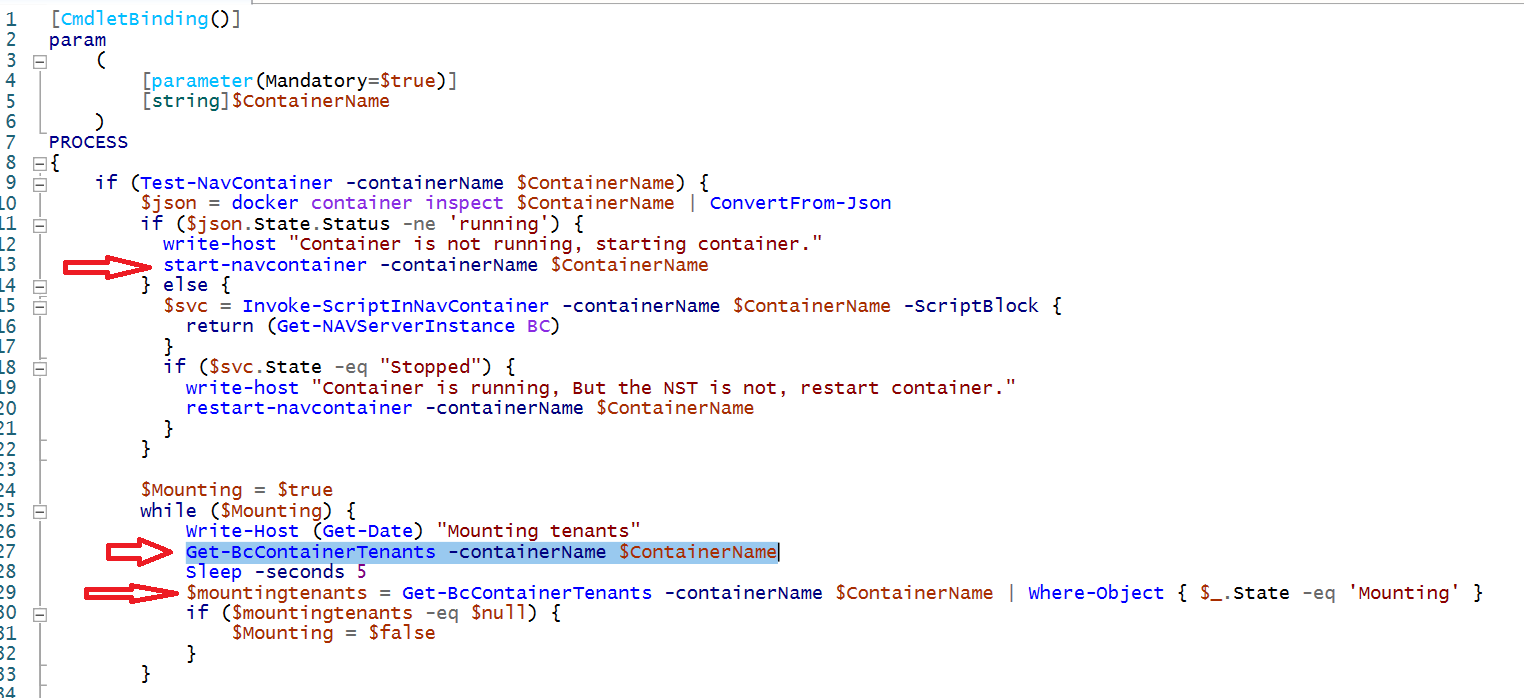The image size is (1524, 698).
Task: Click the docker command word
Action: (265, 203)
